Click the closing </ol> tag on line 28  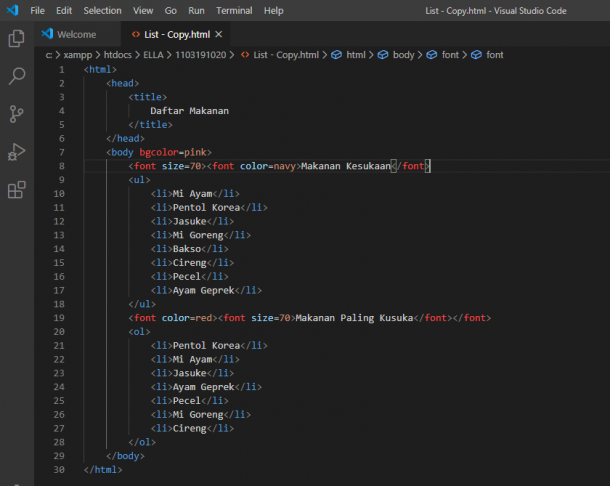(x=142, y=442)
